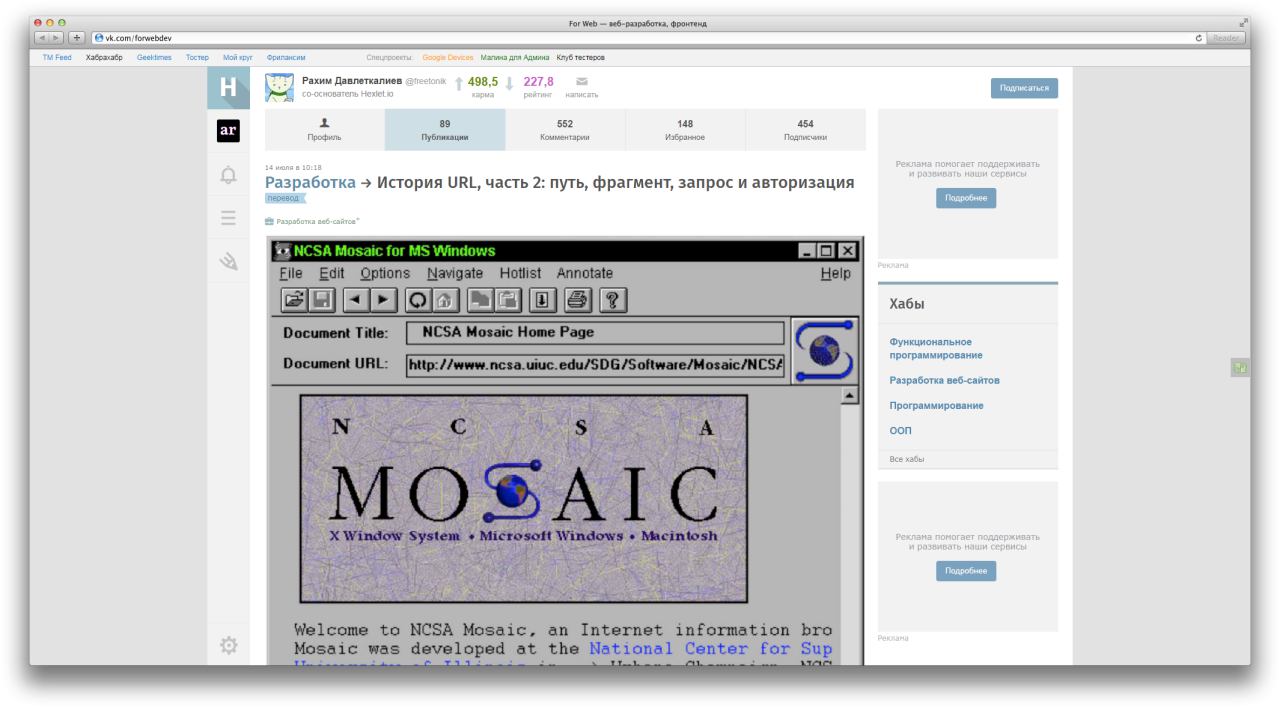This screenshot has height=708, width=1280.
Task: Click the Habr 'H' logo in the sidebar
Action: click(228, 88)
